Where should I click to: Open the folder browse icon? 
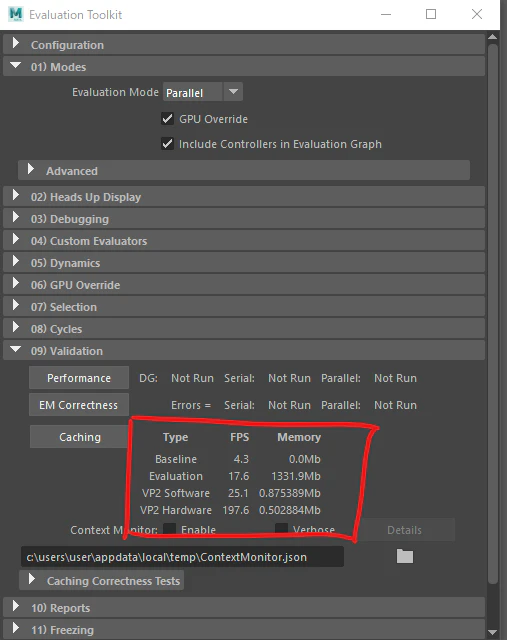tap(405, 556)
